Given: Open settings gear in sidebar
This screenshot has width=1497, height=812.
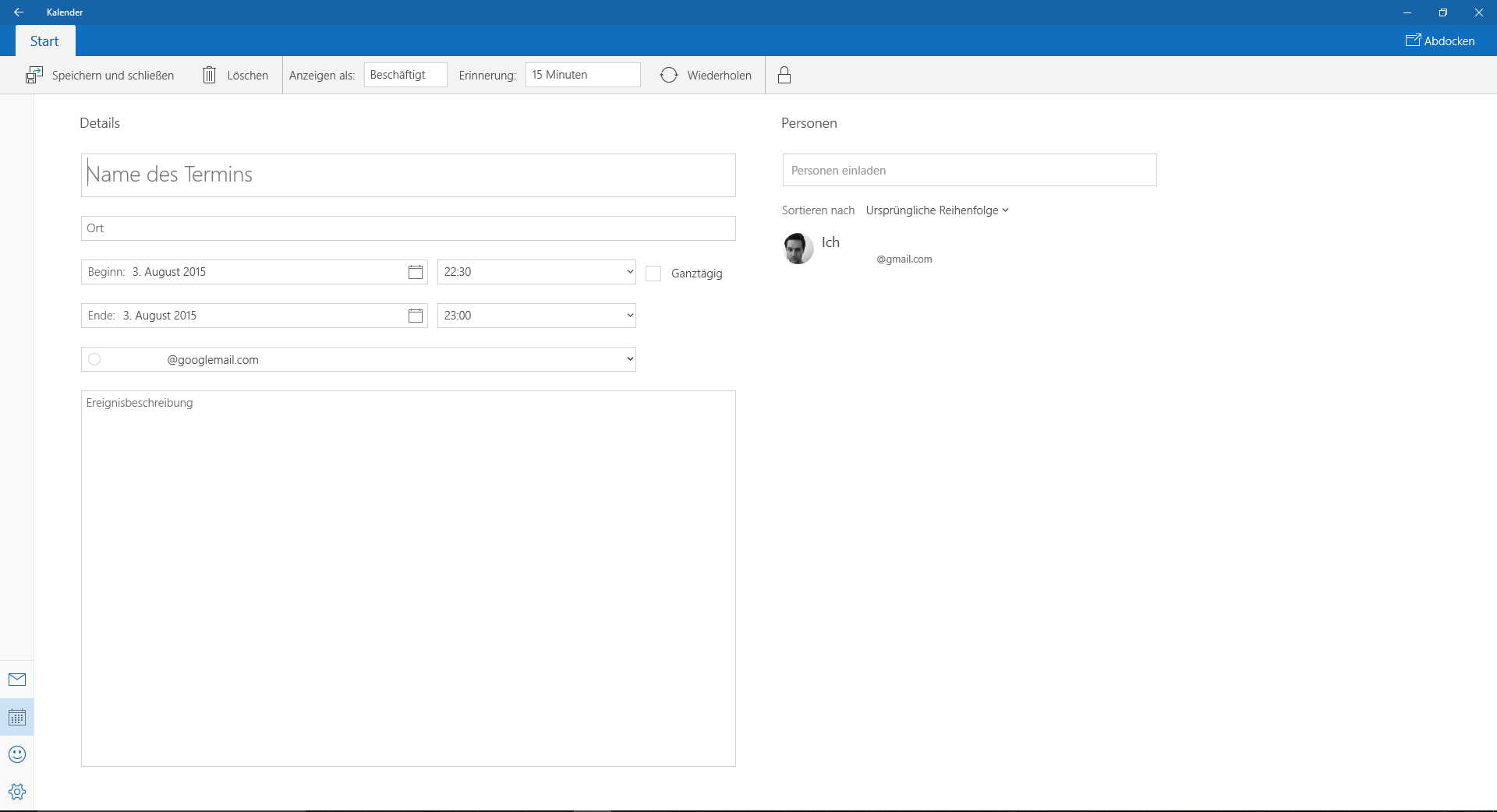Looking at the screenshot, I should click(x=17, y=792).
